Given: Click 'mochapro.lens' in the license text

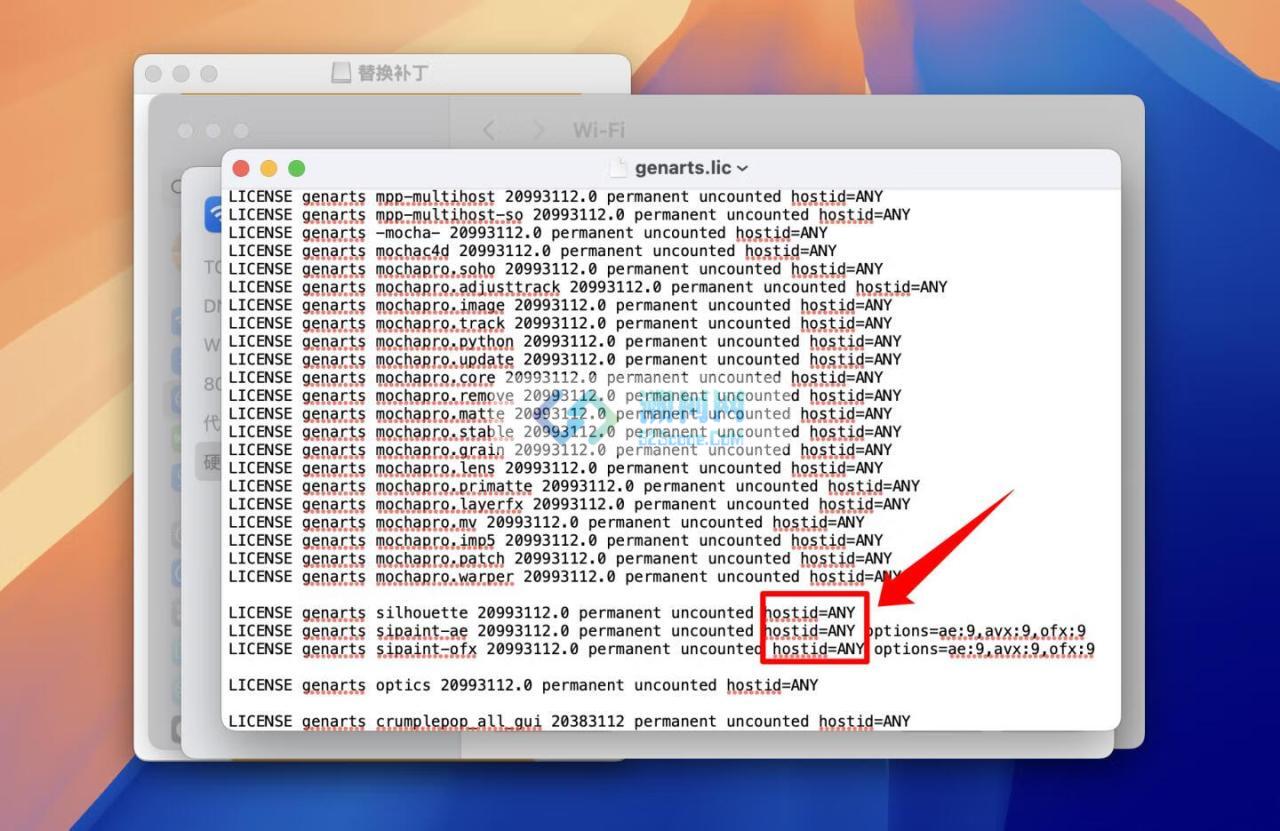Looking at the screenshot, I should point(435,468).
